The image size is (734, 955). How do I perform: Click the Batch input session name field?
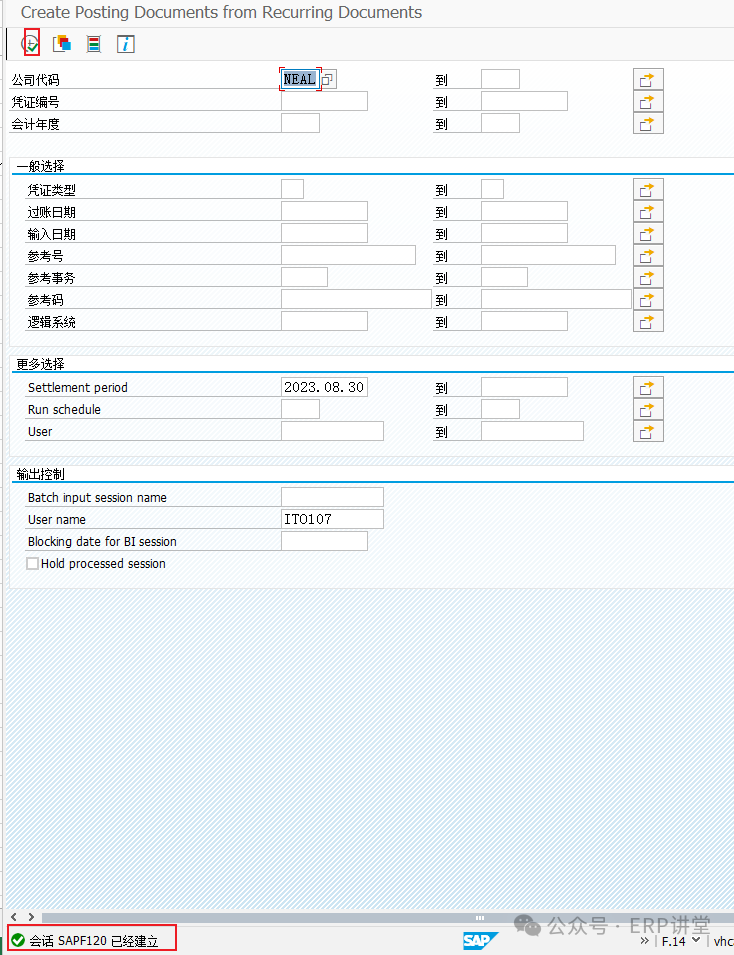click(331, 497)
